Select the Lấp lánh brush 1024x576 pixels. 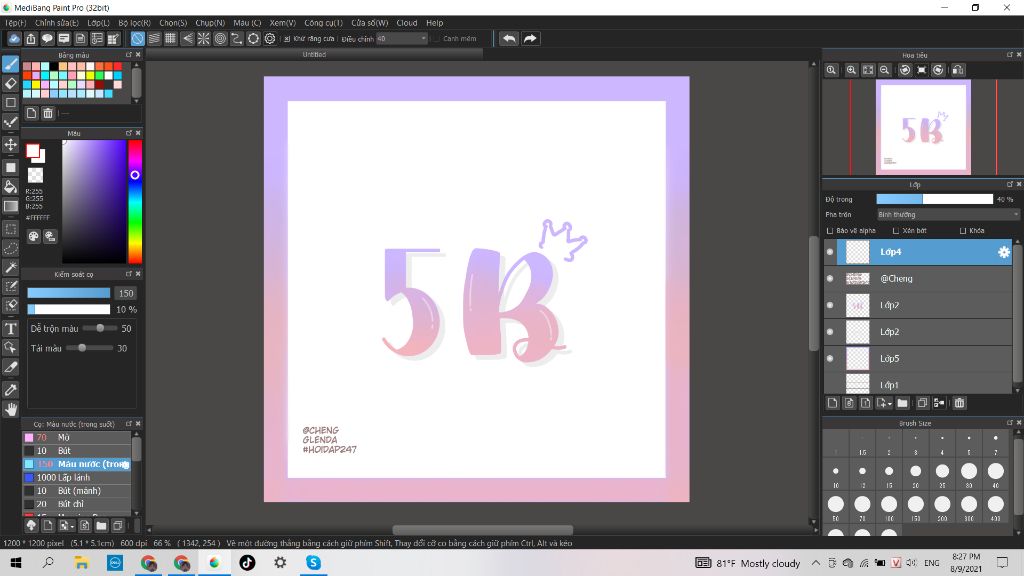tap(77, 477)
